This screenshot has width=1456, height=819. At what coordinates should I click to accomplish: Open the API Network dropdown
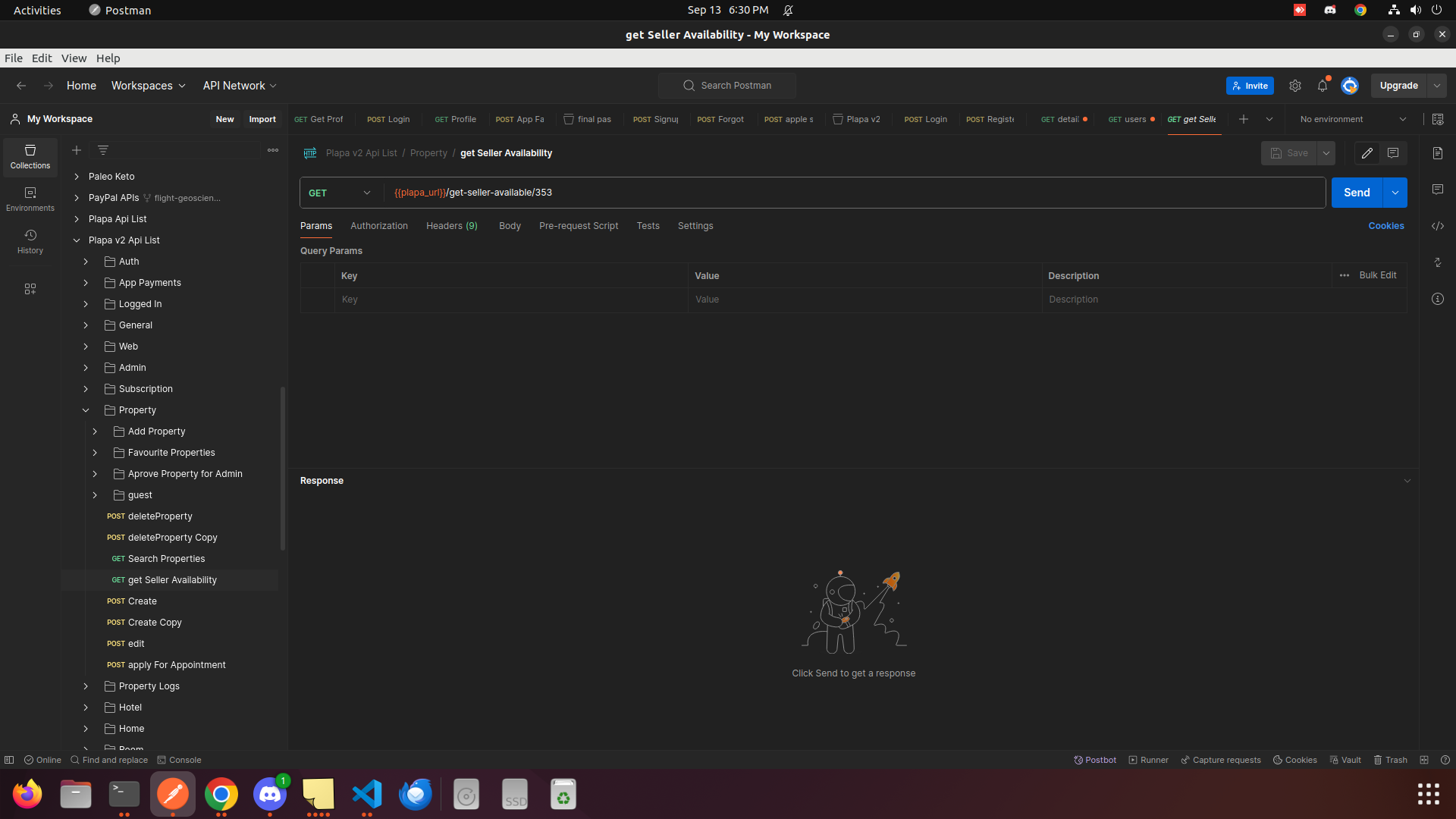(240, 86)
